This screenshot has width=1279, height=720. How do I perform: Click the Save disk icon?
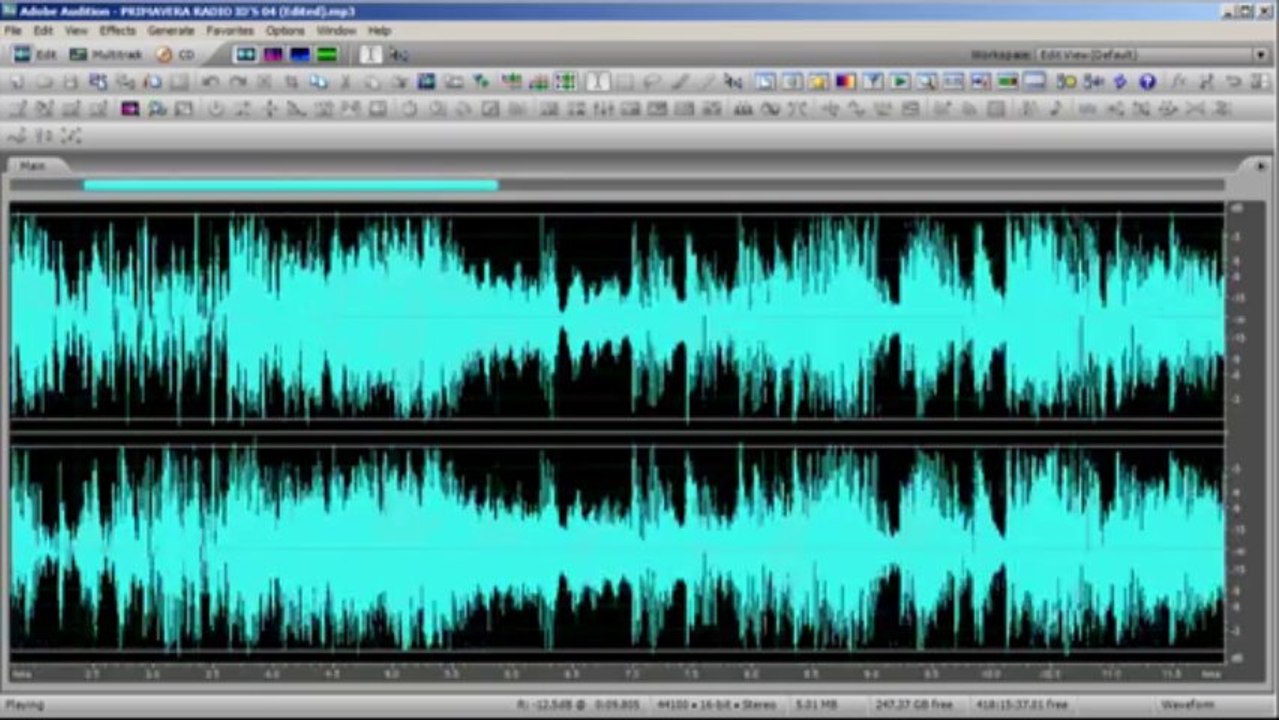click(70, 82)
